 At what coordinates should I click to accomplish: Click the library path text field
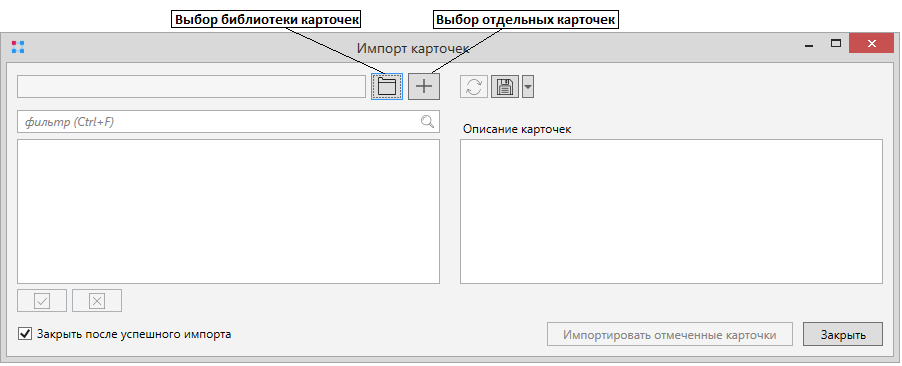192,86
